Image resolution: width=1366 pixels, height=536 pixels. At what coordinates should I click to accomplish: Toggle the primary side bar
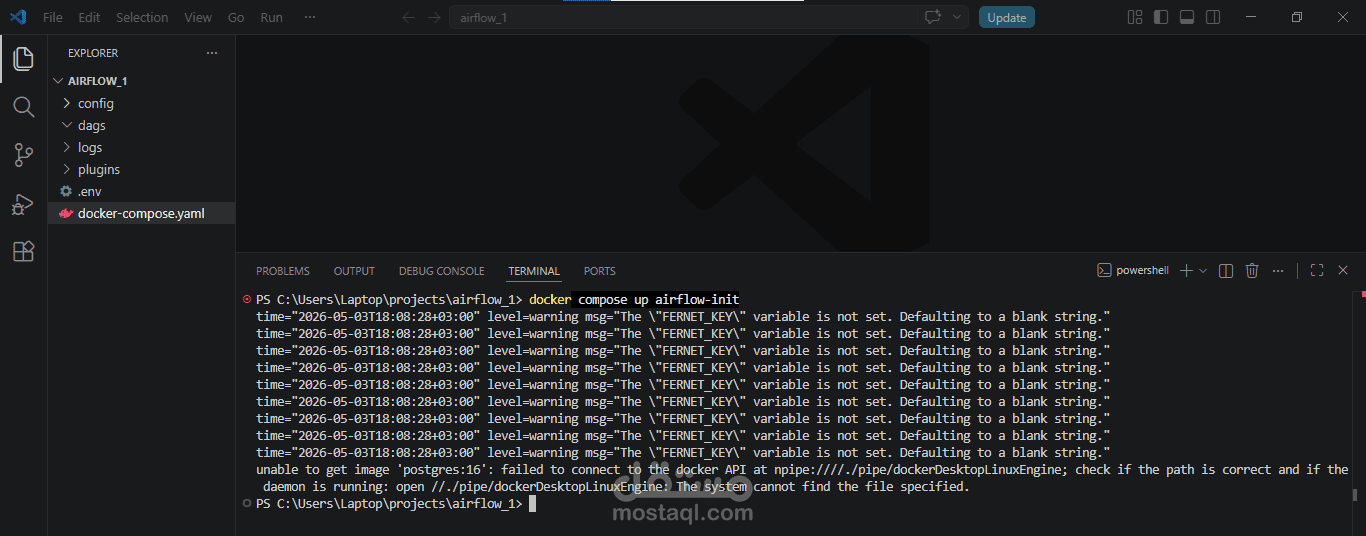pyautogui.click(x=1161, y=17)
